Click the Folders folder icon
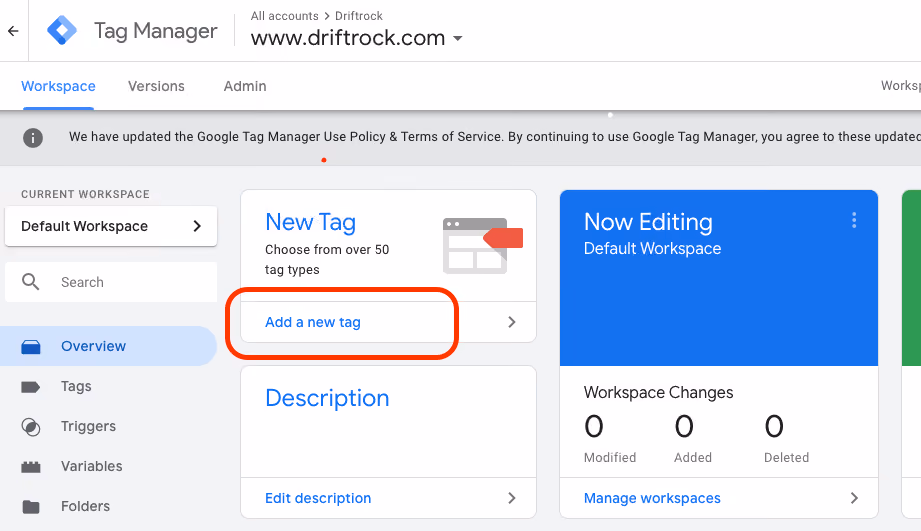The image size is (921, 531). click(x=31, y=506)
